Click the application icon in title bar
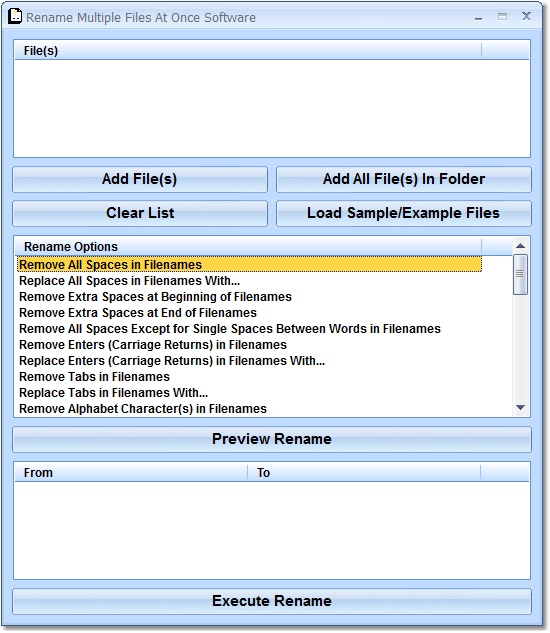Screen dimensions: 550x633 coord(15,17)
